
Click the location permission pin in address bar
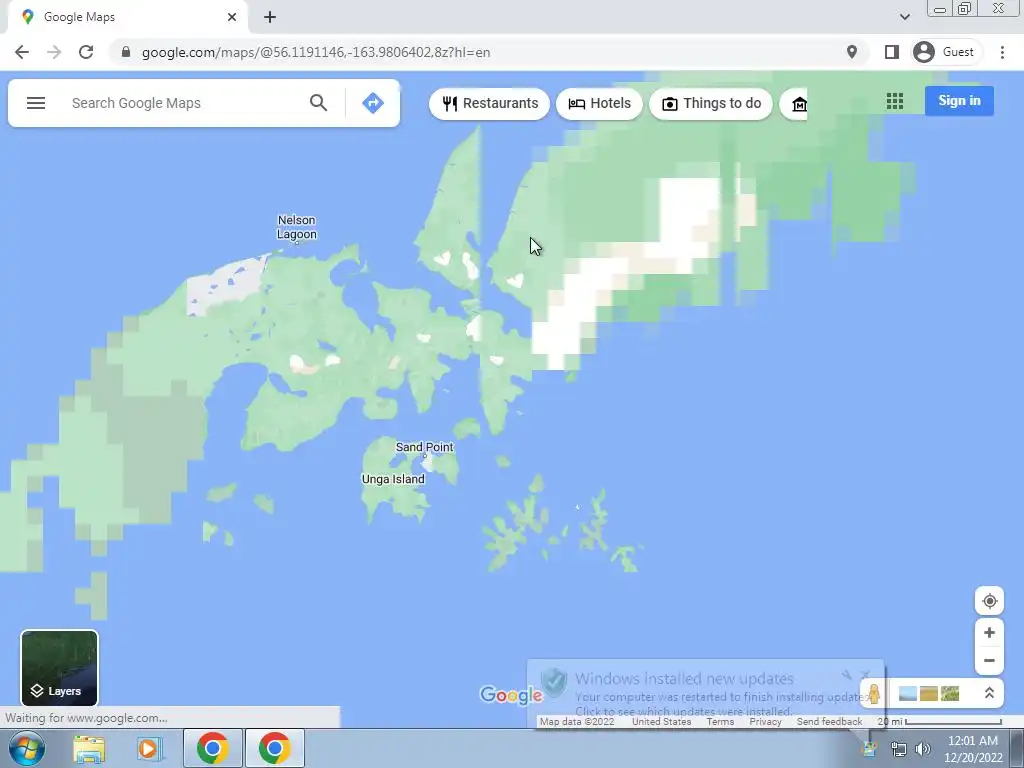click(852, 52)
